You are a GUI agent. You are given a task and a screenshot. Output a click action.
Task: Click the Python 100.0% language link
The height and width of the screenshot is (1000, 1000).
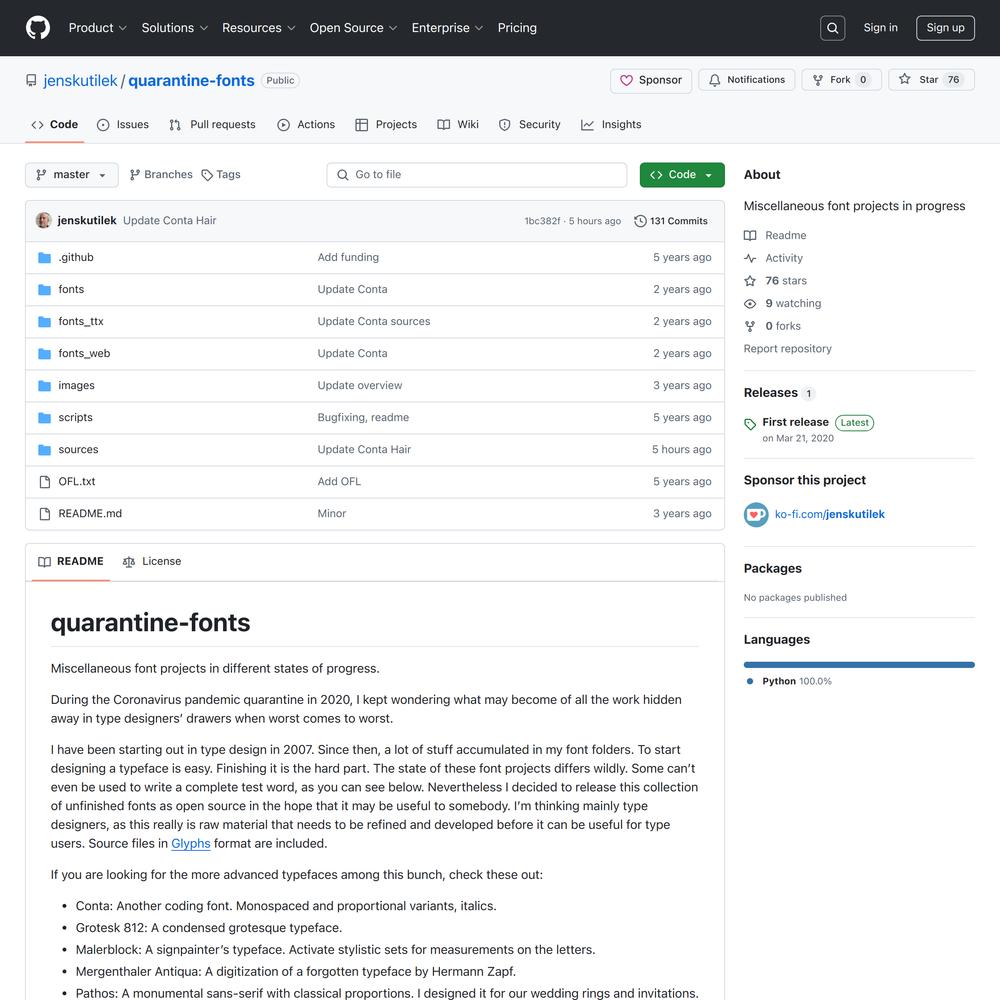790,682
